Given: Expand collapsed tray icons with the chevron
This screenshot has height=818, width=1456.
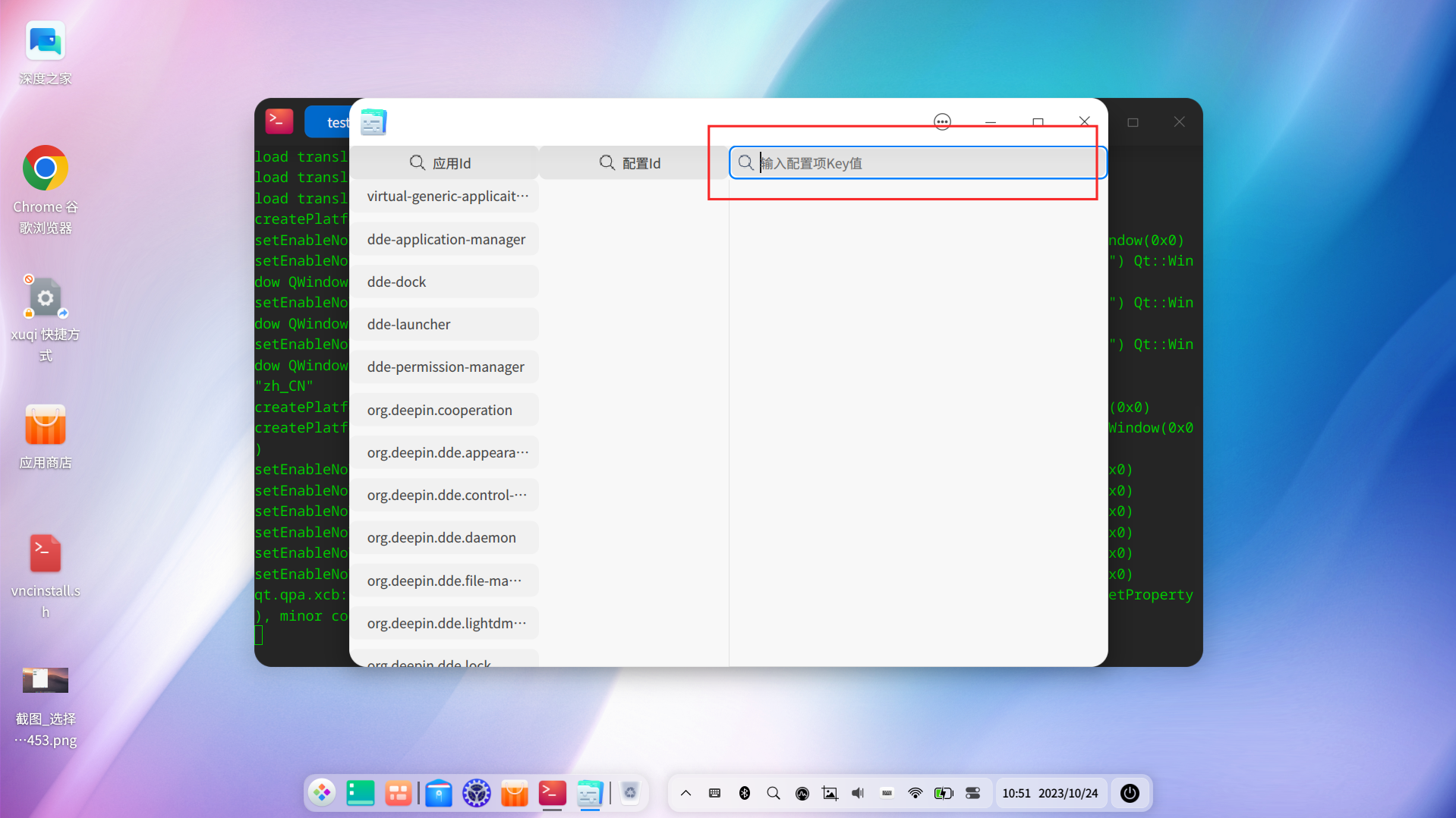Looking at the screenshot, I should pos(685,793).
